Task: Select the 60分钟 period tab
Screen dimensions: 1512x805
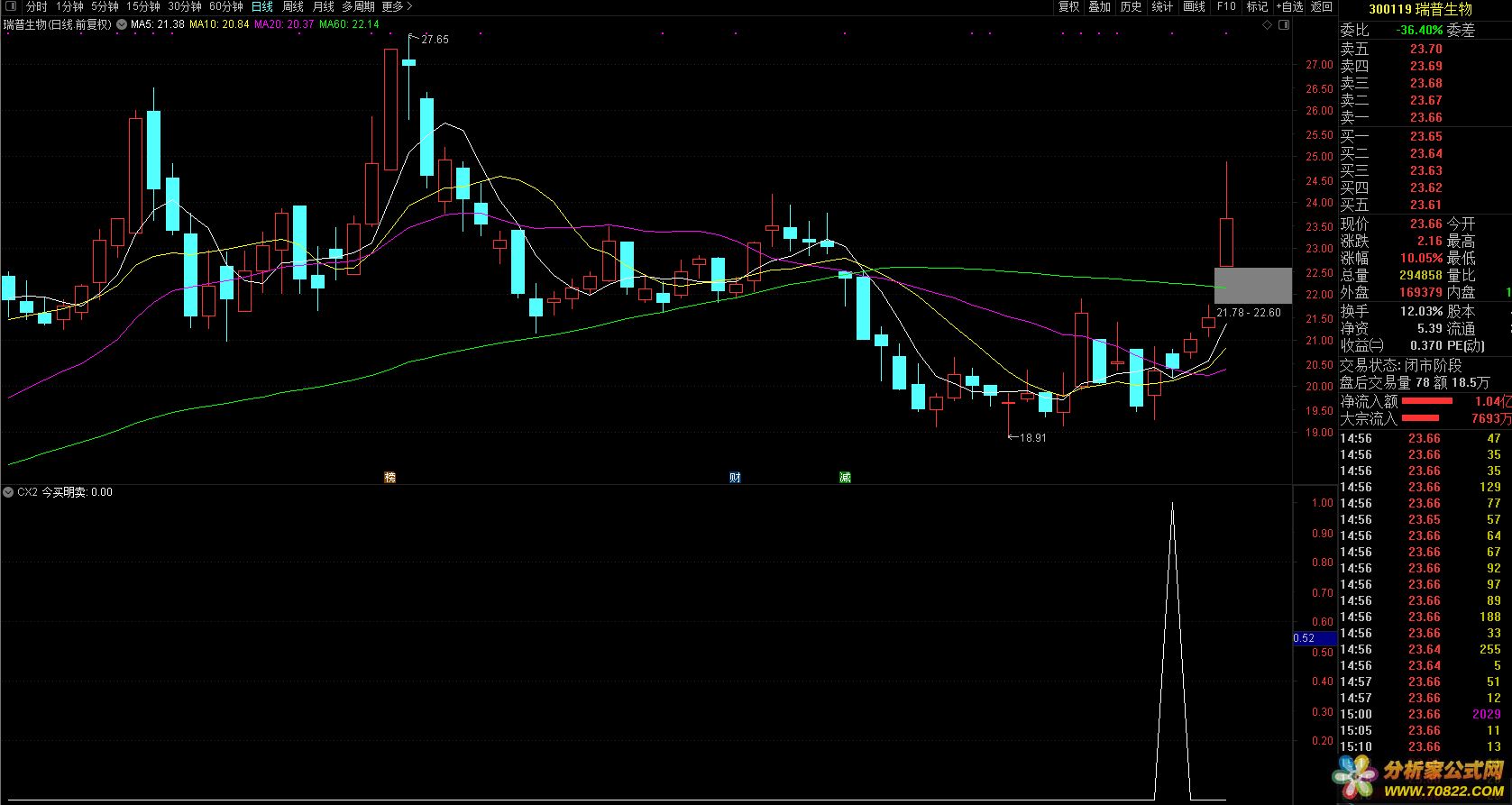Action: click(x=226, y=6)
